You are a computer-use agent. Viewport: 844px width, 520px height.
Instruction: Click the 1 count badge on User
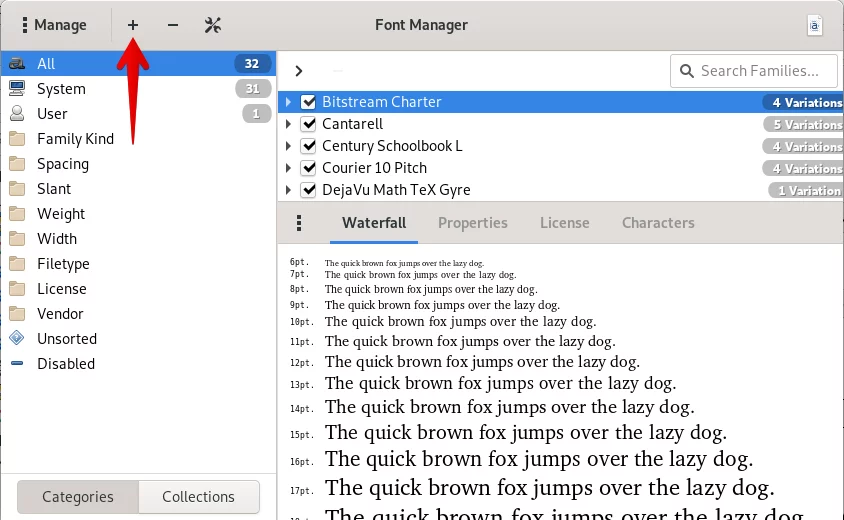[256, 114]
